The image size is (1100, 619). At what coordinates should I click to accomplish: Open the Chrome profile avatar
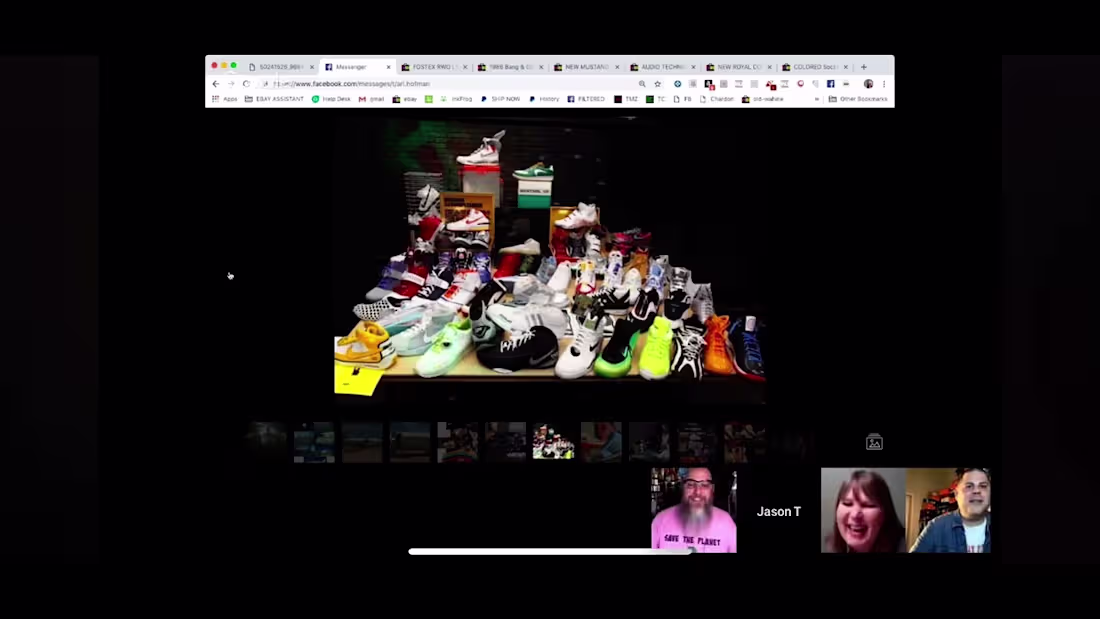point(868,84)
